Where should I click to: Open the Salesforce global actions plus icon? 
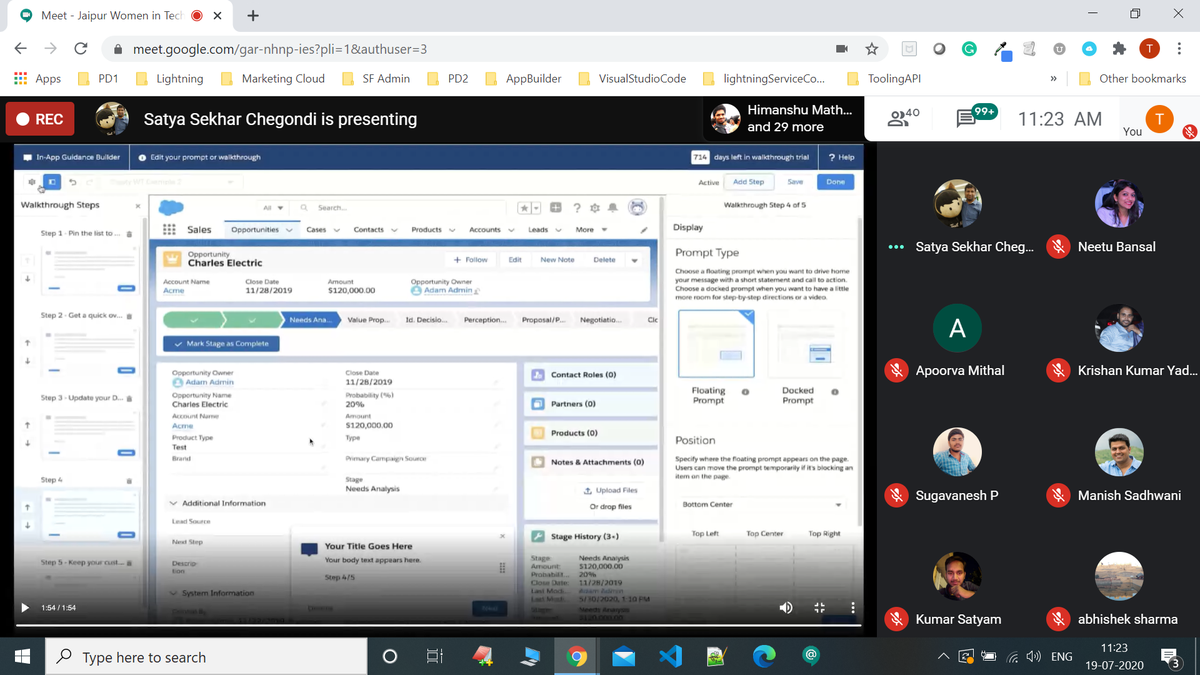click(556, 207)
